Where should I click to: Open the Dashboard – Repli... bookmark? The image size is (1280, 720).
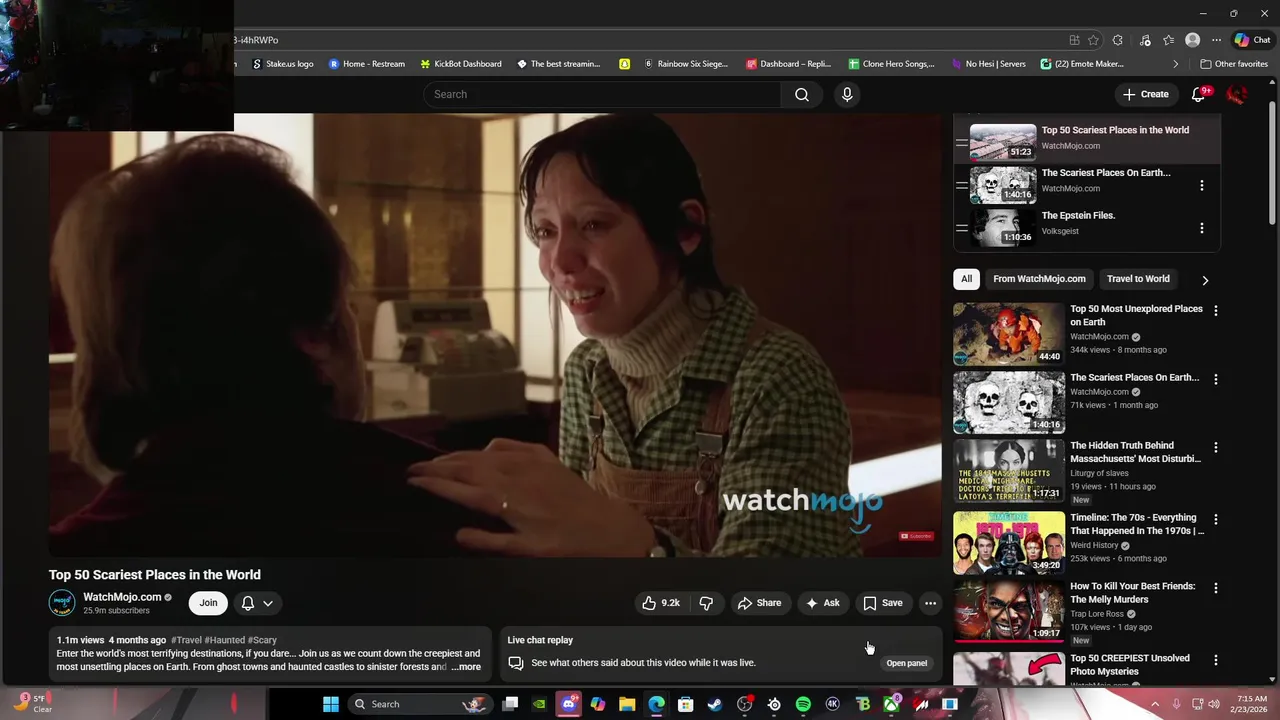[789, 64]
